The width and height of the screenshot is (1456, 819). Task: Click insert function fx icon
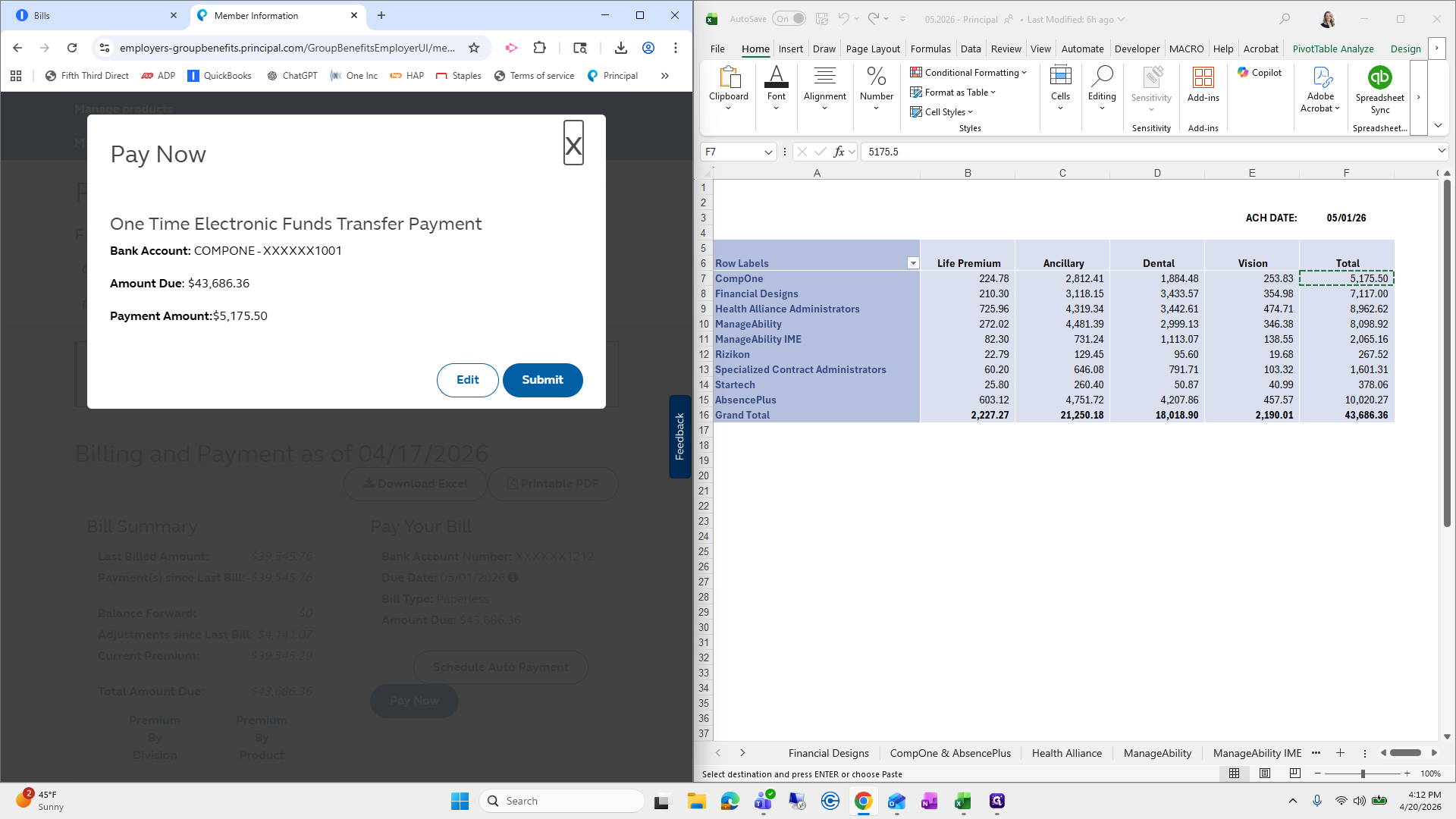839,152
